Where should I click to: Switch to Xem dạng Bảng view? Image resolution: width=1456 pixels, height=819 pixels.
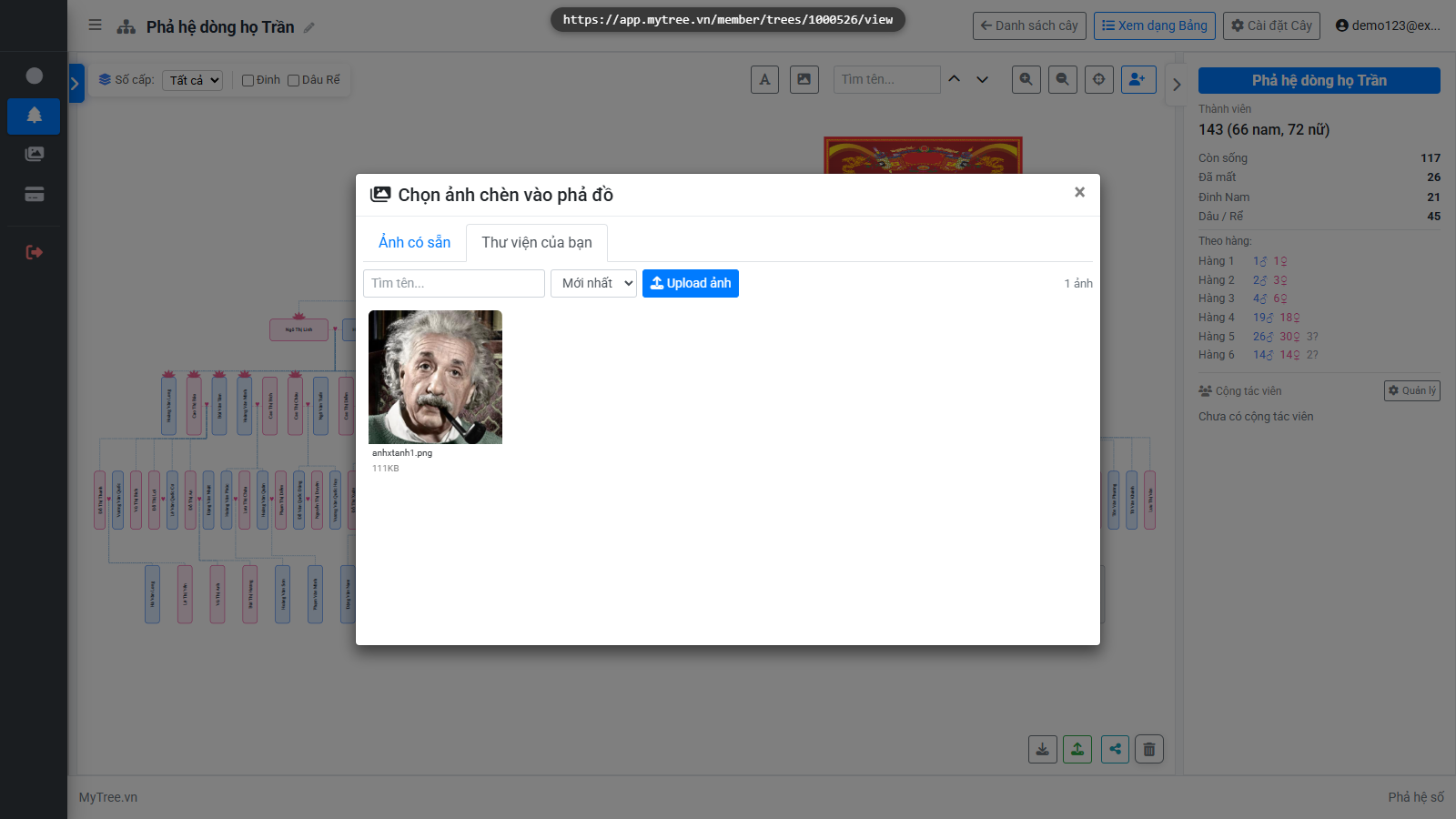1155,25
